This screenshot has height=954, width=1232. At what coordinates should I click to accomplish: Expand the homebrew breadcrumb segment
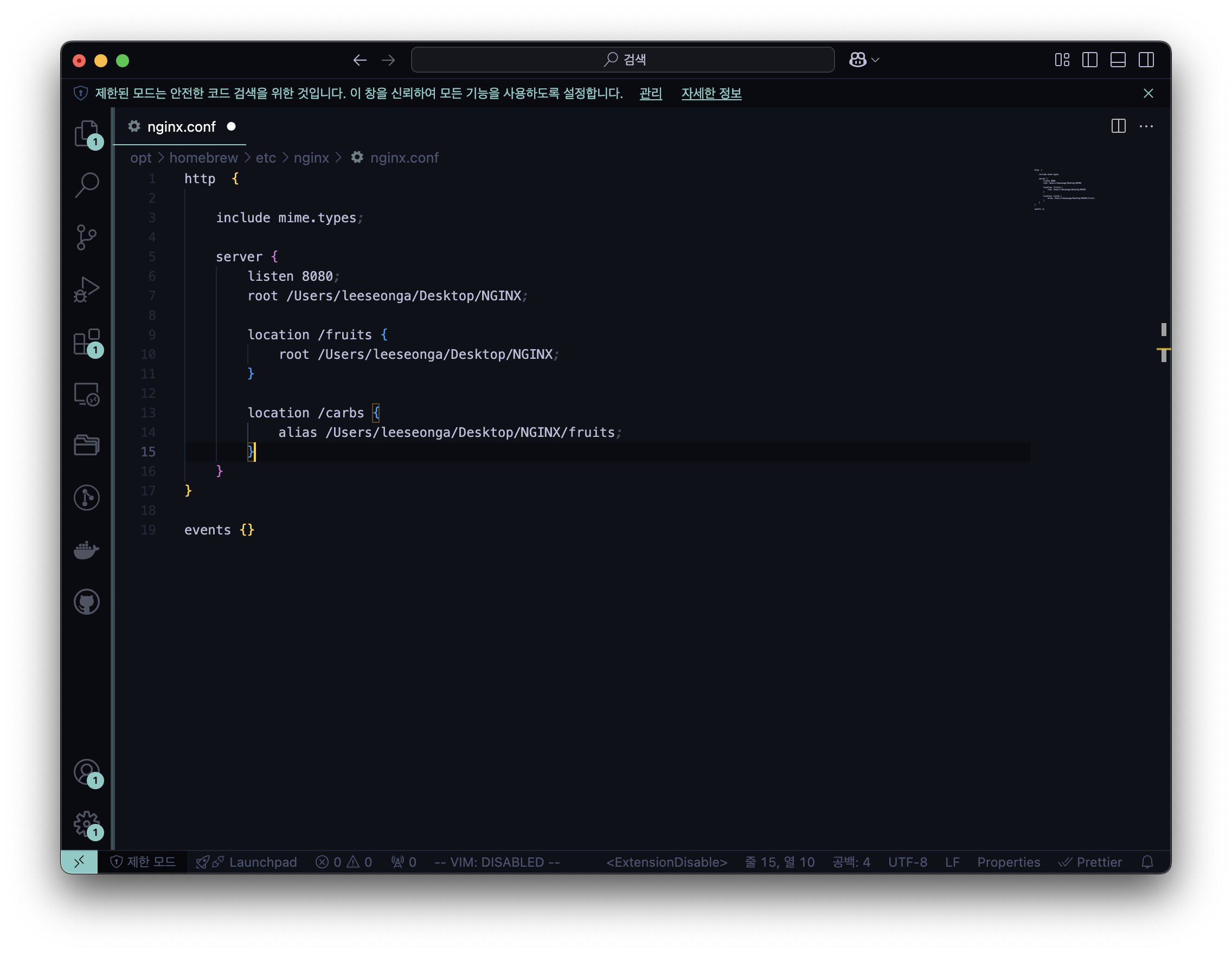click(x=203, y=158)
